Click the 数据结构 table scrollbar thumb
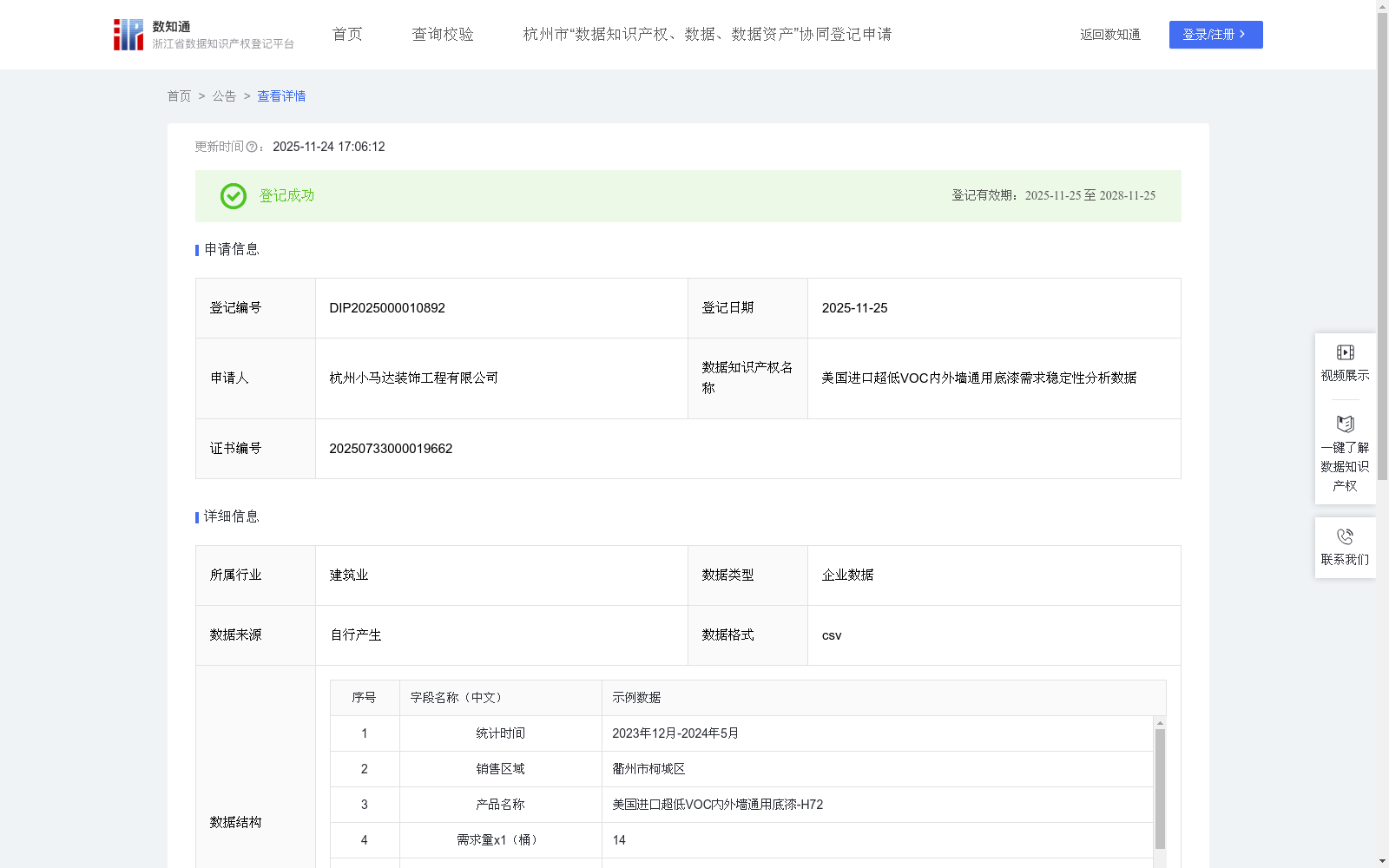Viewport: 1389px width, 868px height. pyautogui.click(x=1160, y=789)
